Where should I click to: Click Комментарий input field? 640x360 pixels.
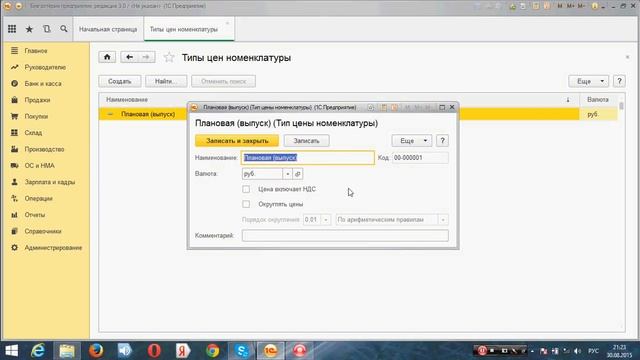(x=345, y=236)
